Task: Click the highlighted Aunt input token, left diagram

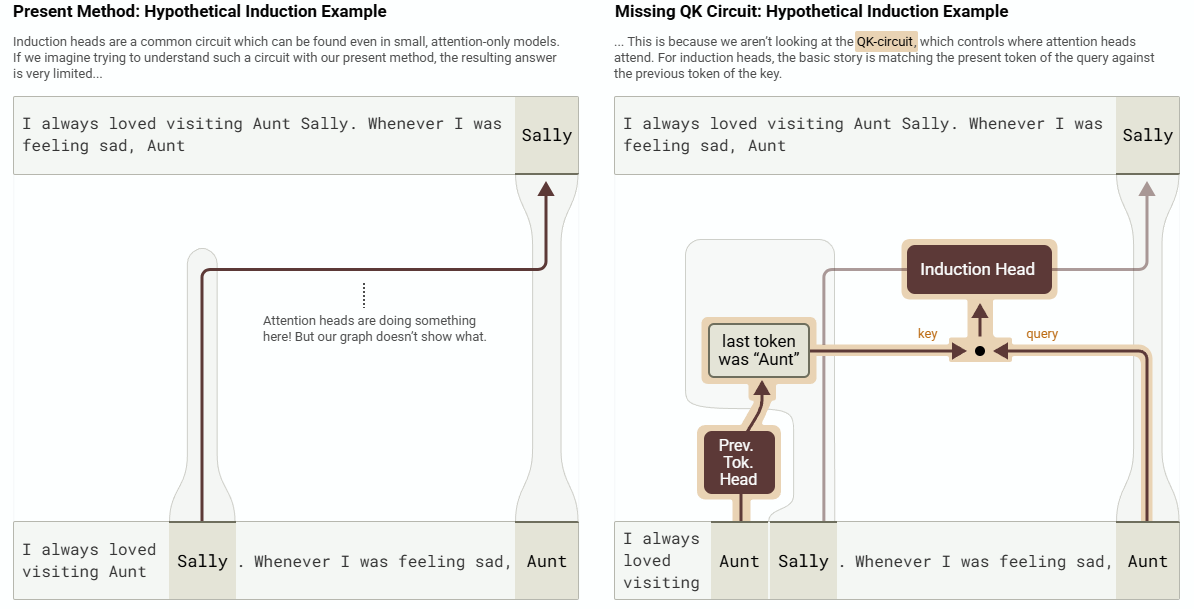Action: pyautogui.click(x=547, y=561)
